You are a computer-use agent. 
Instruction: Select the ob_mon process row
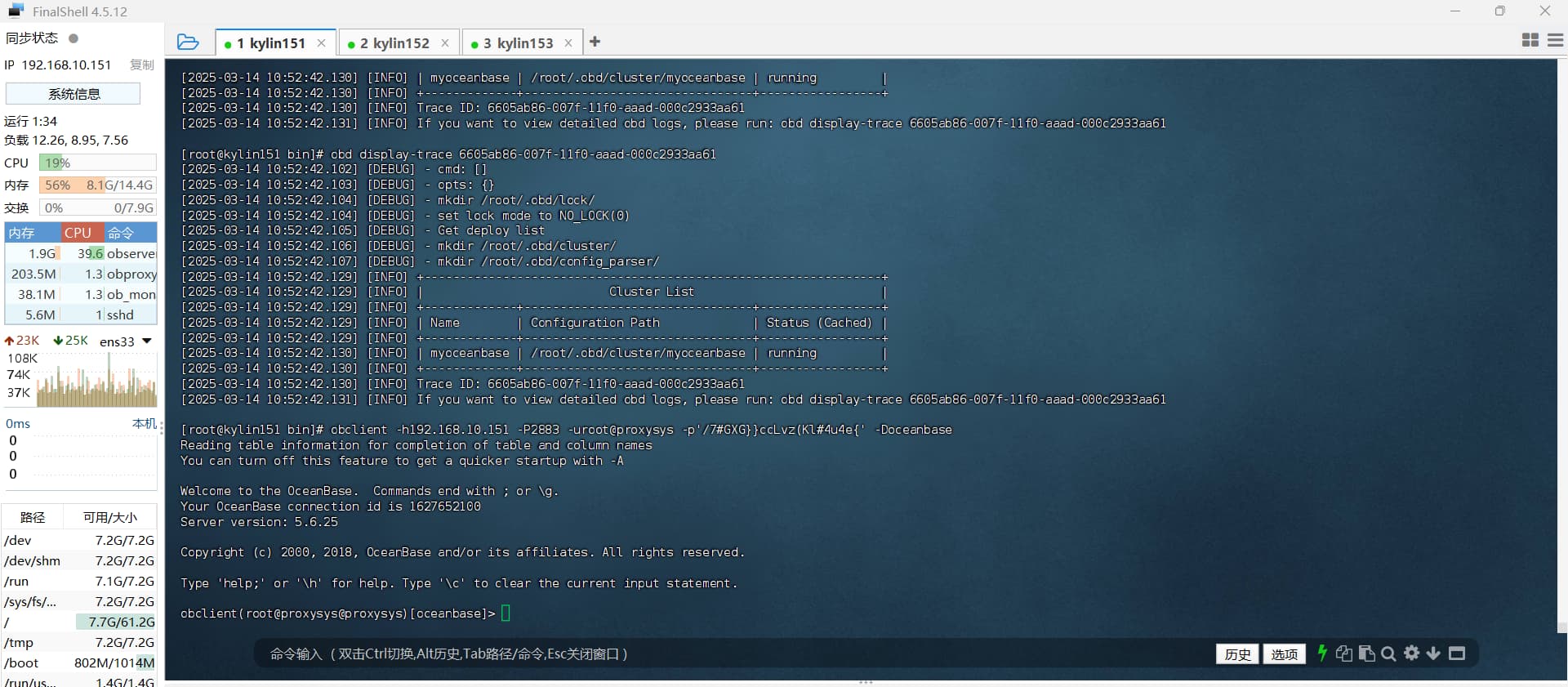tap(81, 294)
